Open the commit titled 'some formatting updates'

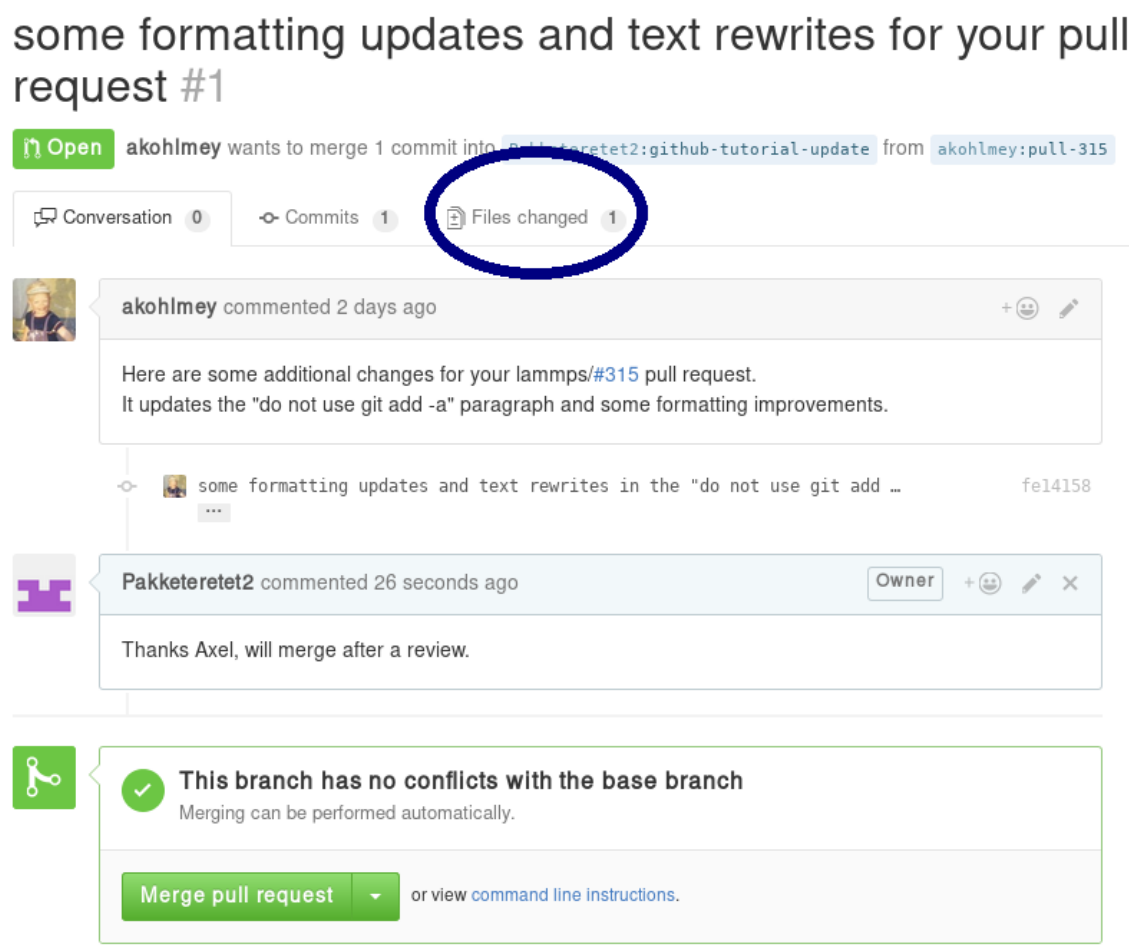pyautogui.click(x=549, y=486)
